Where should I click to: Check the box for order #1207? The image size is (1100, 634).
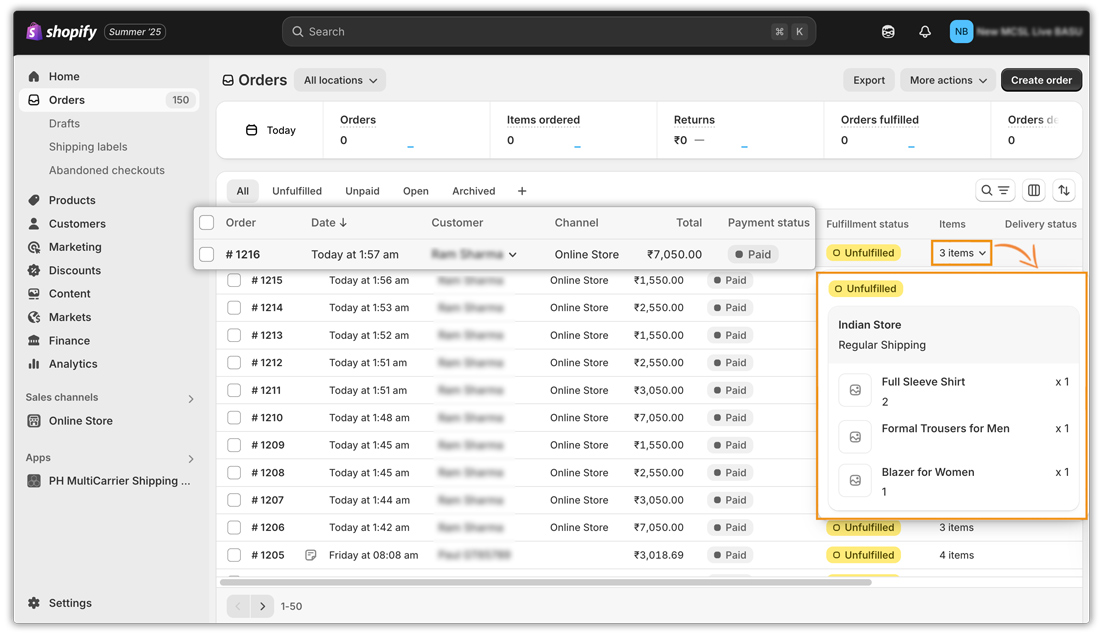coord(234,500)
